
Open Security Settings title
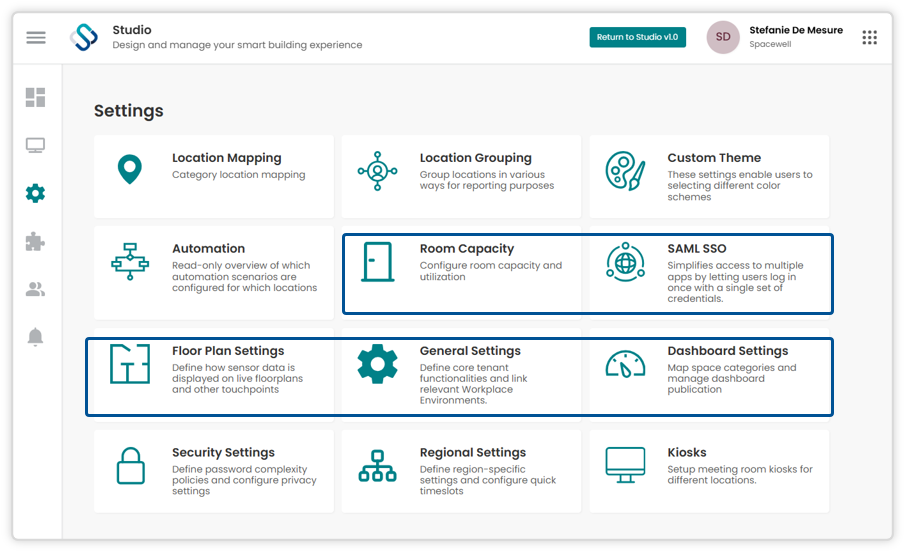(x=223, y=452)
